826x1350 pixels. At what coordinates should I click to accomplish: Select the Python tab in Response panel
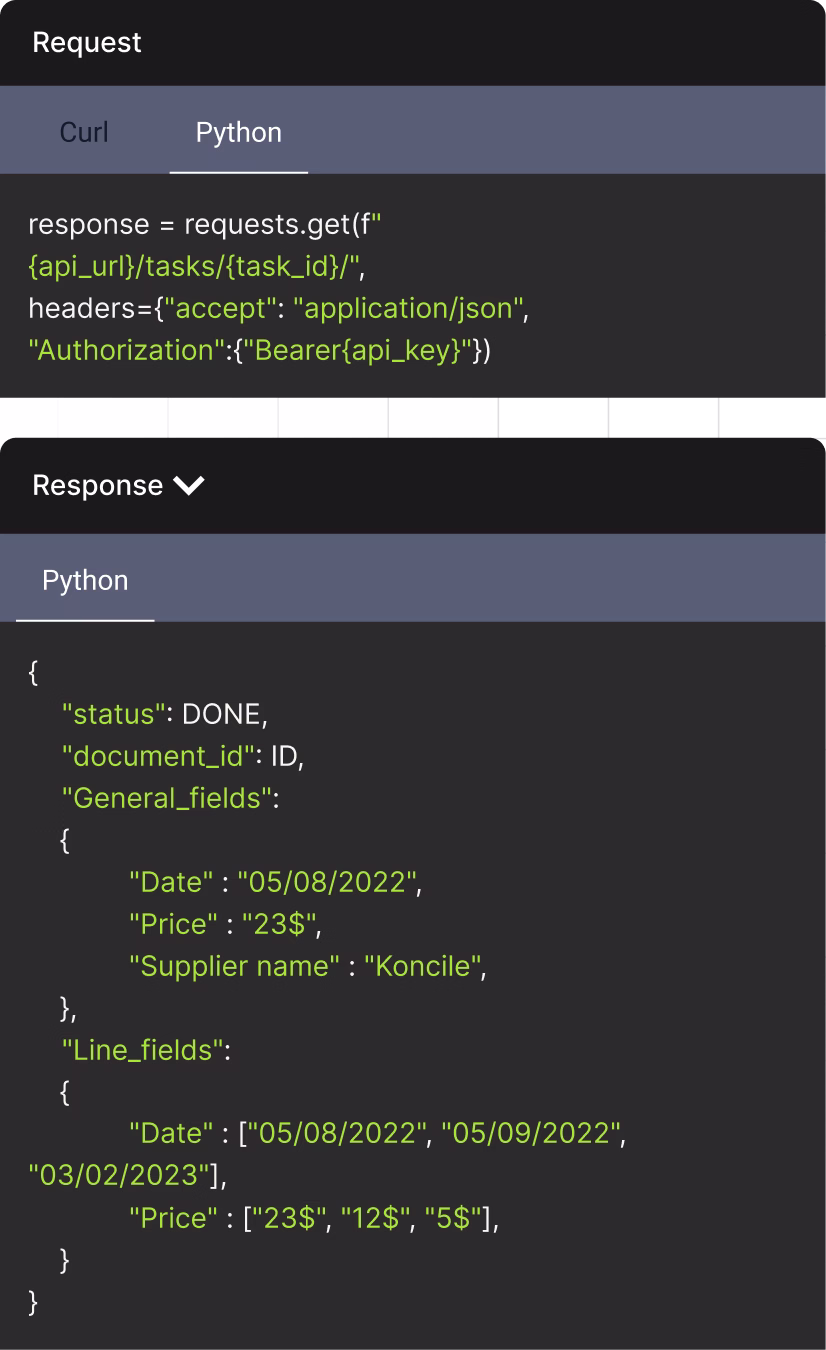(85, 580)
